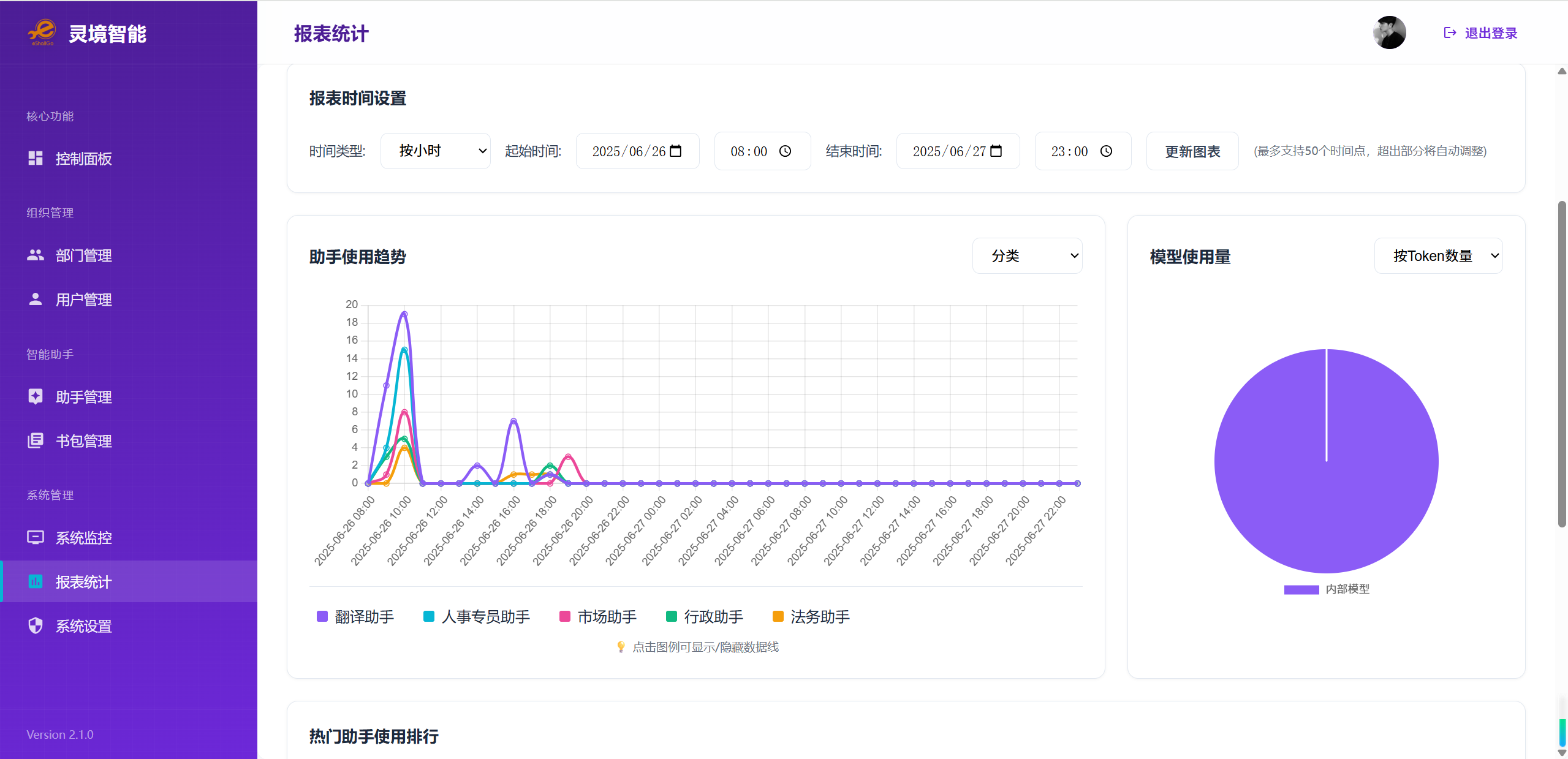Screen dimensions: 1568x759
Task: Hide the 人事专员助手 data line
Action: click(x=477, y=617)
